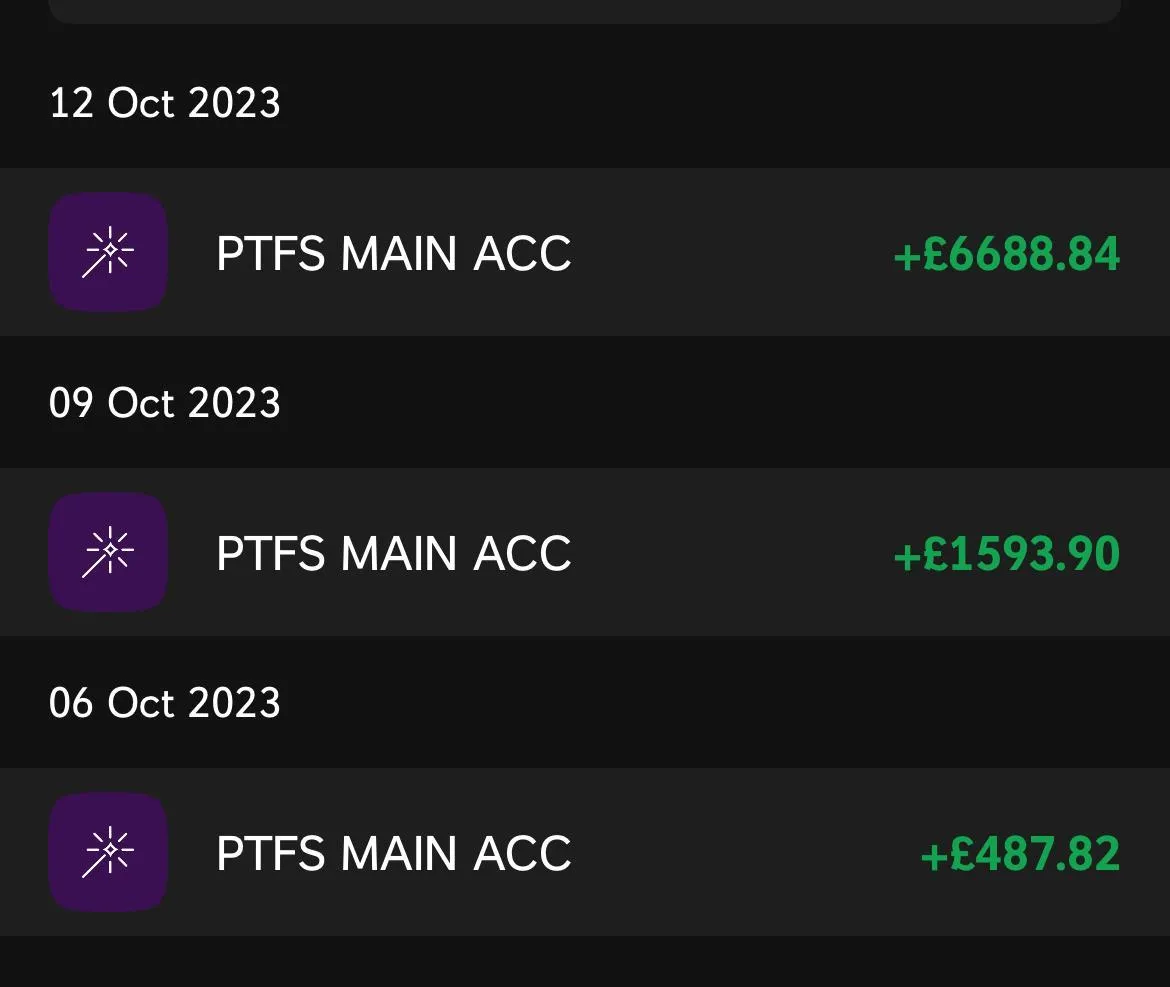1170x987 pixels.
Task: Click the purple wand icon for the £6688.84 transaction
Action: (x=107, y=252)
